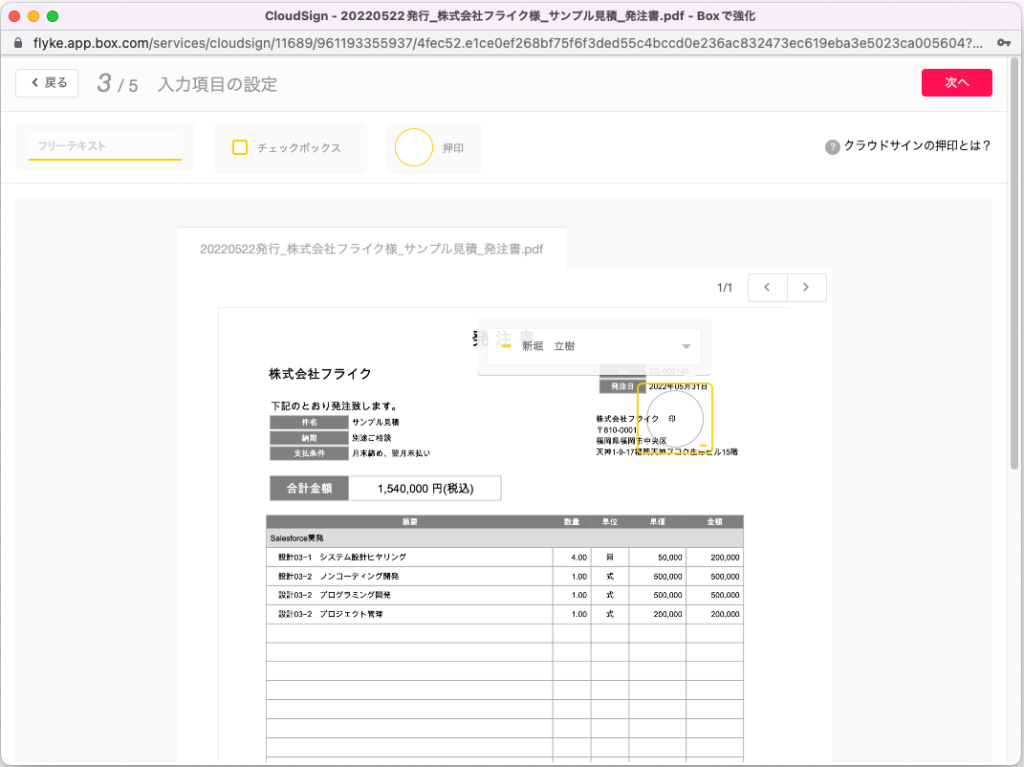Click the flyke.app.box.com URL address
1024x767 pixels.
[507, 43]
